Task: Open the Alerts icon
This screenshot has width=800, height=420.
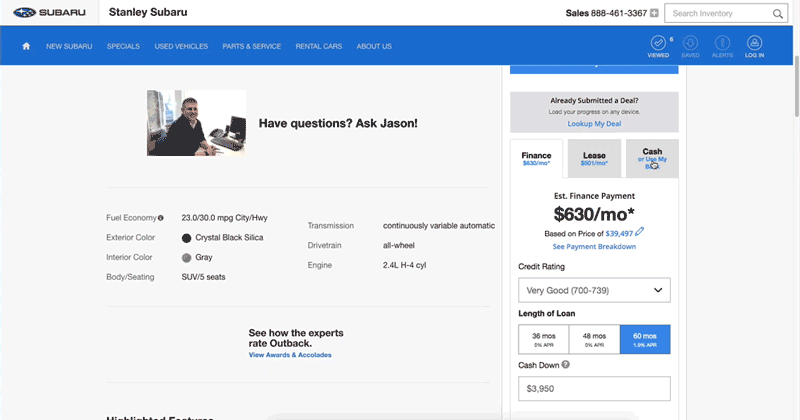Action: coord(722,46)
